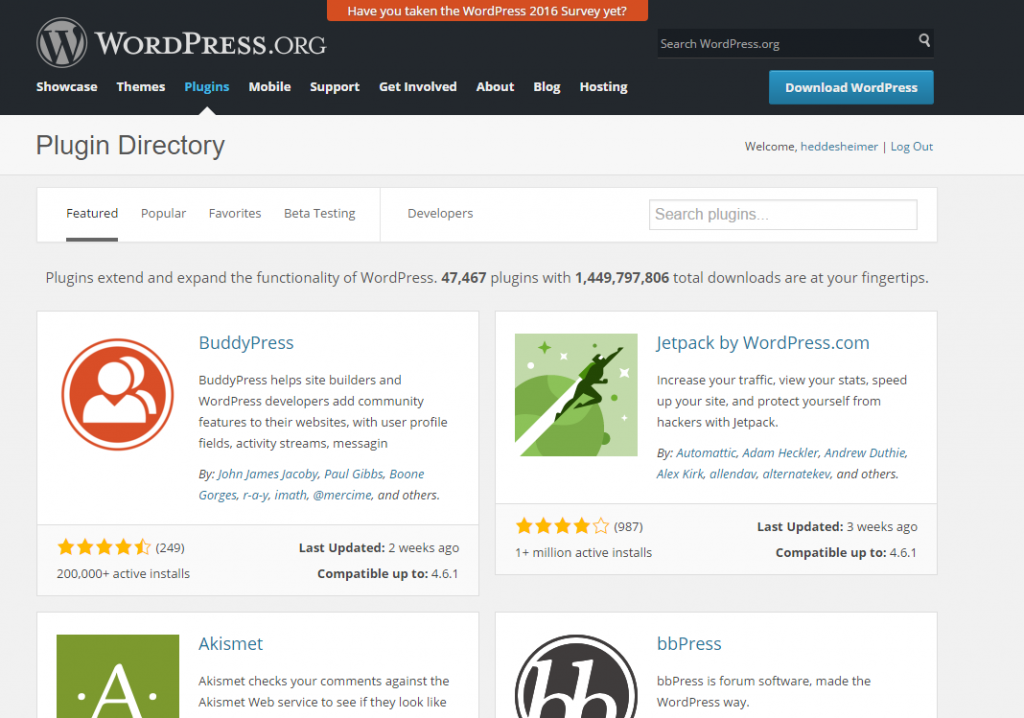Click the "1+ million active installs" text

click(583, 553)
